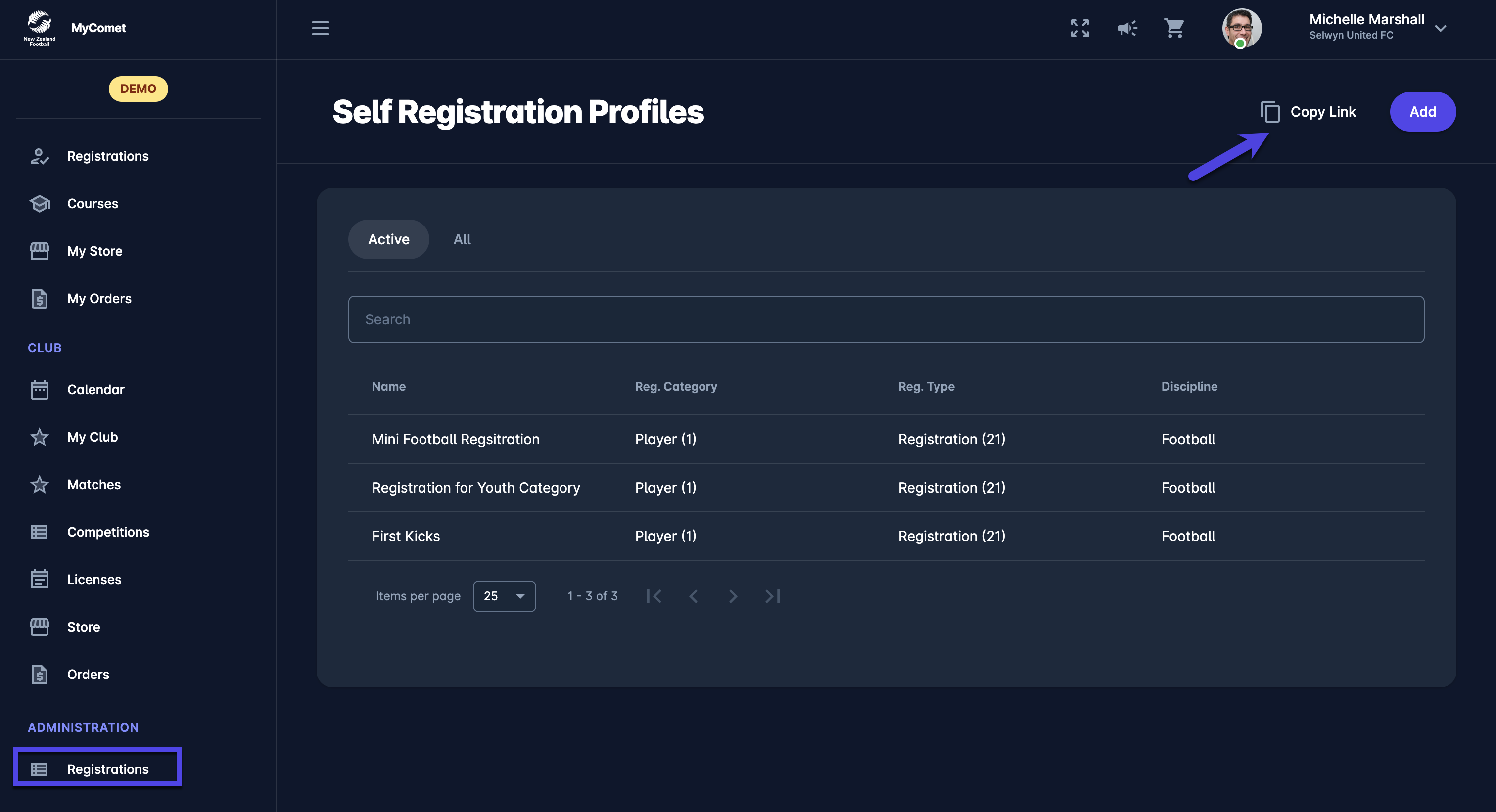The height and width of the screenshot is (812, 1496).
Task: Open the announcements megaphone icon
Action: [x=1126, y=28]
